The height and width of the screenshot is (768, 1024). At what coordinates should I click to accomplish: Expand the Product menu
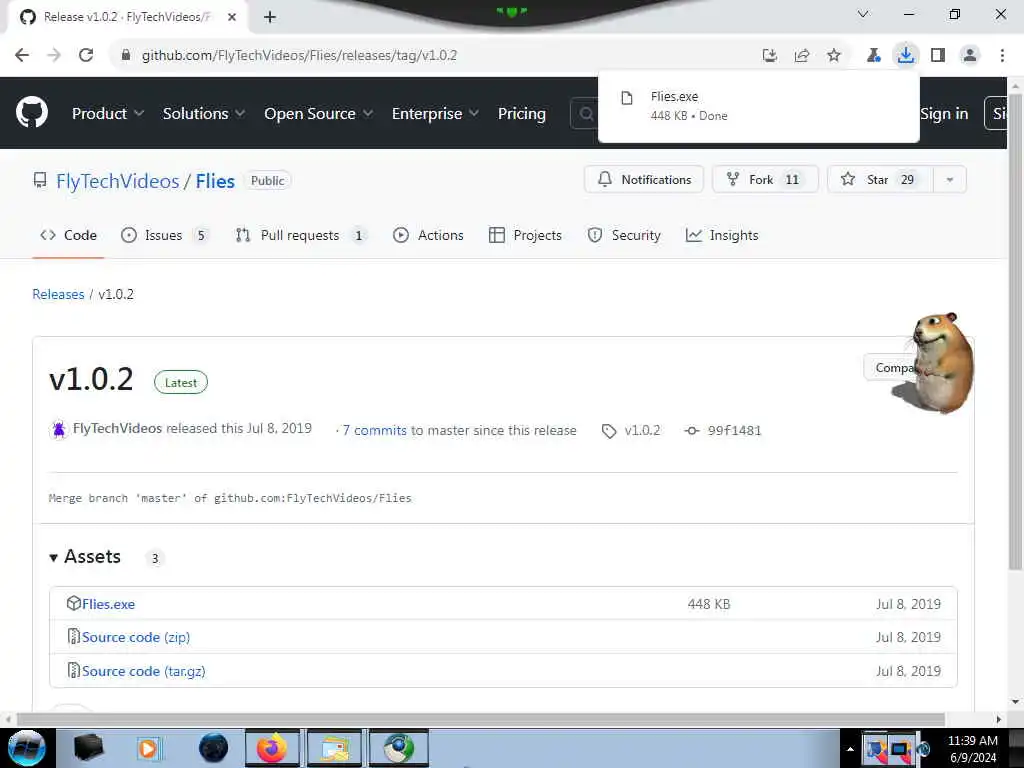tap(108, 114)
